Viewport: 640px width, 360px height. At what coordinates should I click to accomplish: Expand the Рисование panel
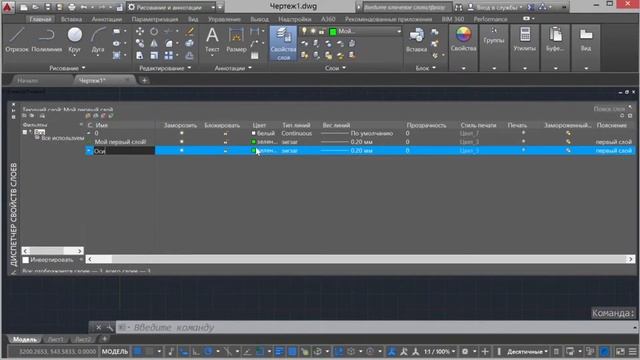pyautogui.click(x=67, y=68)
